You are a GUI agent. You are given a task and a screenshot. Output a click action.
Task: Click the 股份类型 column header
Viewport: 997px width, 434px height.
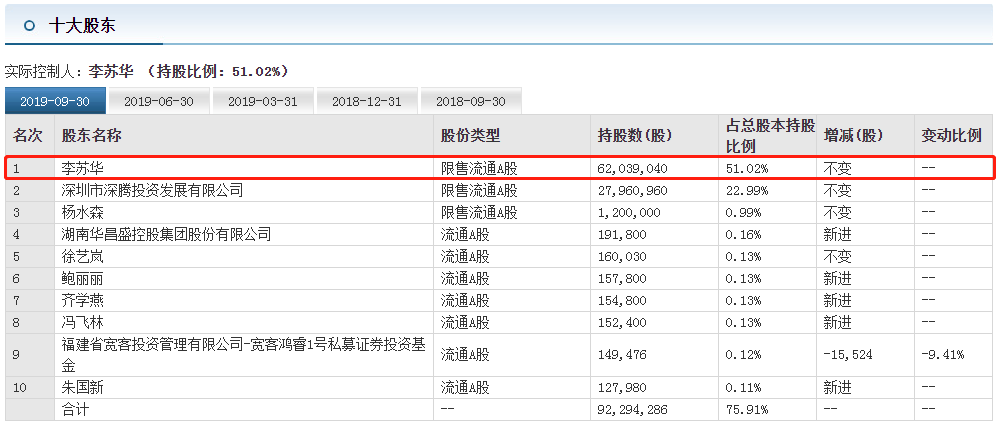coord(471,135)
